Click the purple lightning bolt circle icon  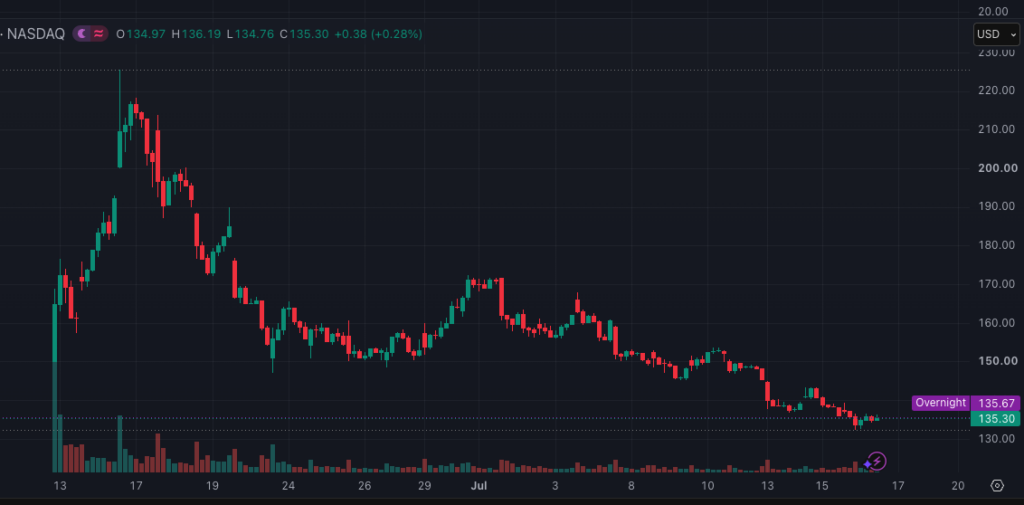coord(878,461)
